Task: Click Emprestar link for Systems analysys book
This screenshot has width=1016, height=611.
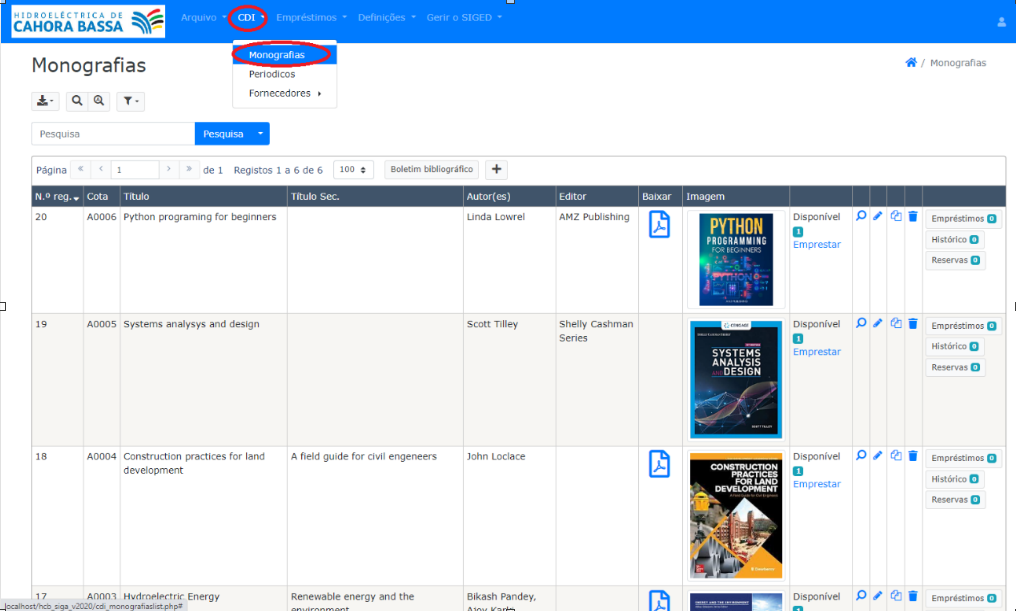Action: point(816,352)
